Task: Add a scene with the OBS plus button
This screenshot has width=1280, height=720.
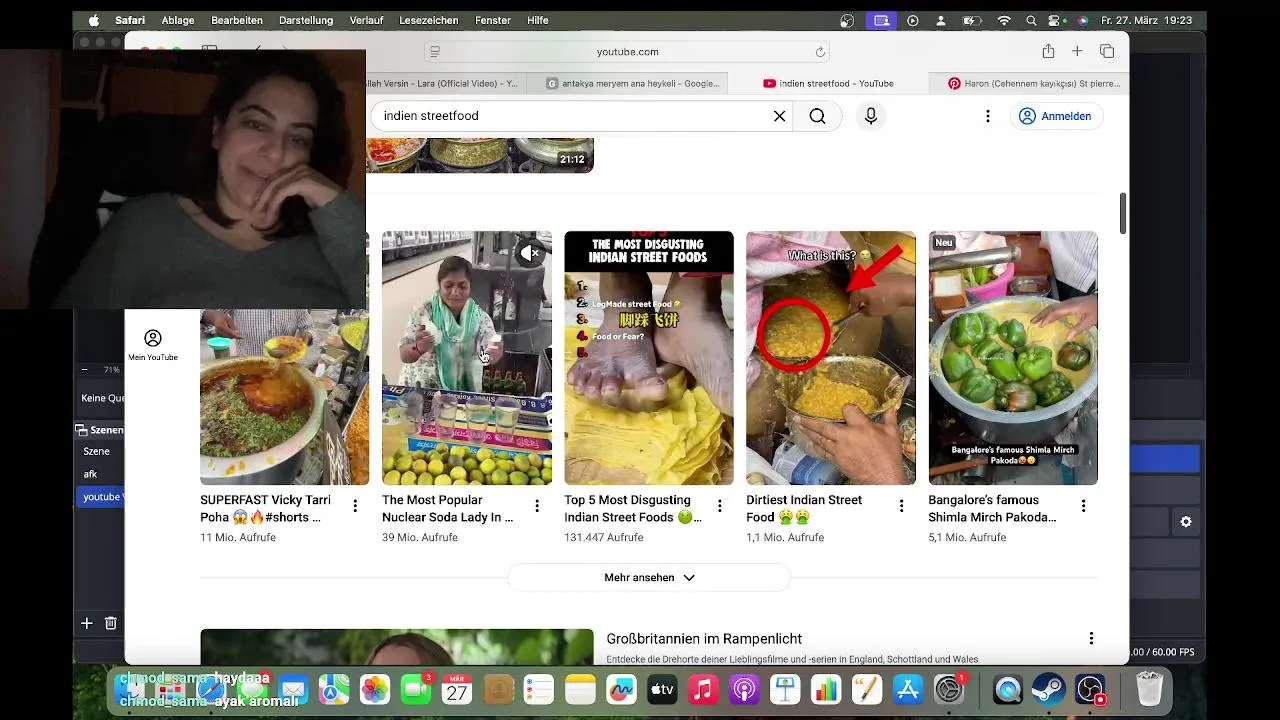Action: click(x=86, y=623)
